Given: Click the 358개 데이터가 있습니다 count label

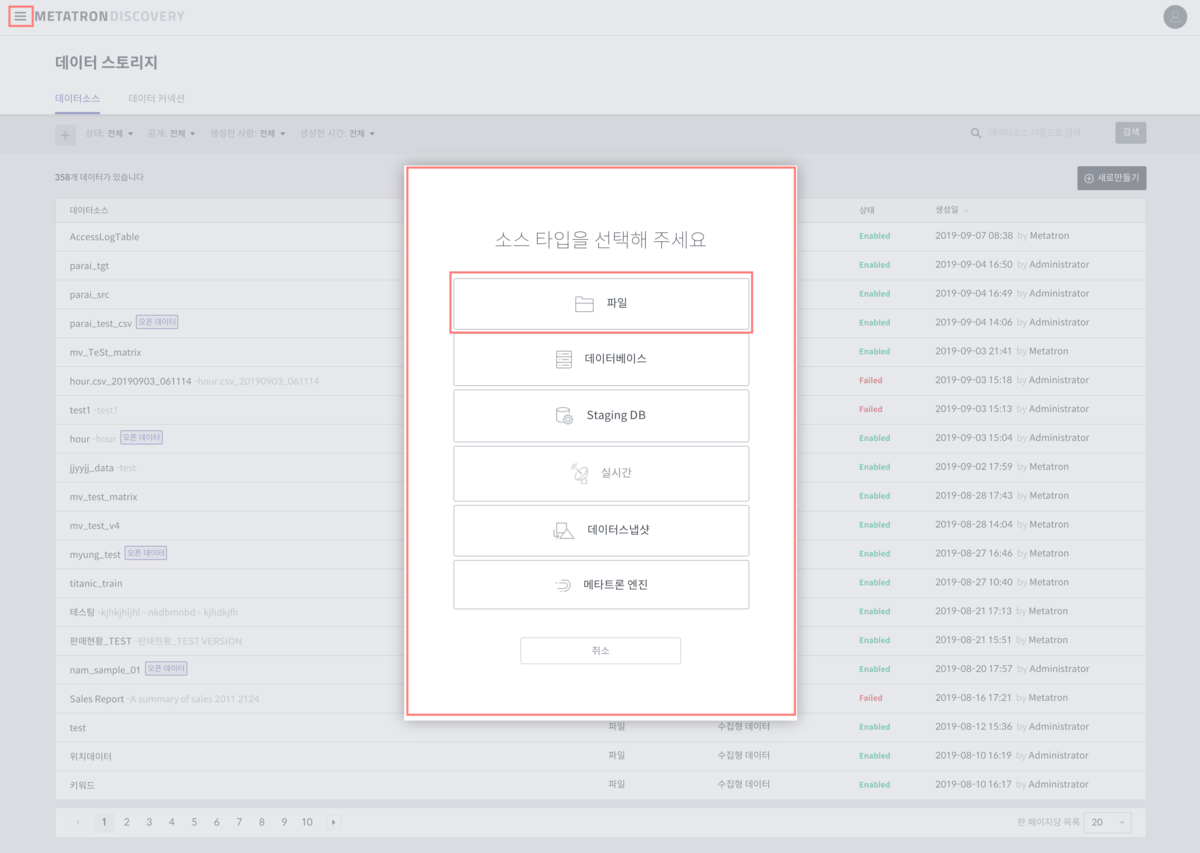Looking at the screenshot, I should pyautogui.click(x=99, y=177).
